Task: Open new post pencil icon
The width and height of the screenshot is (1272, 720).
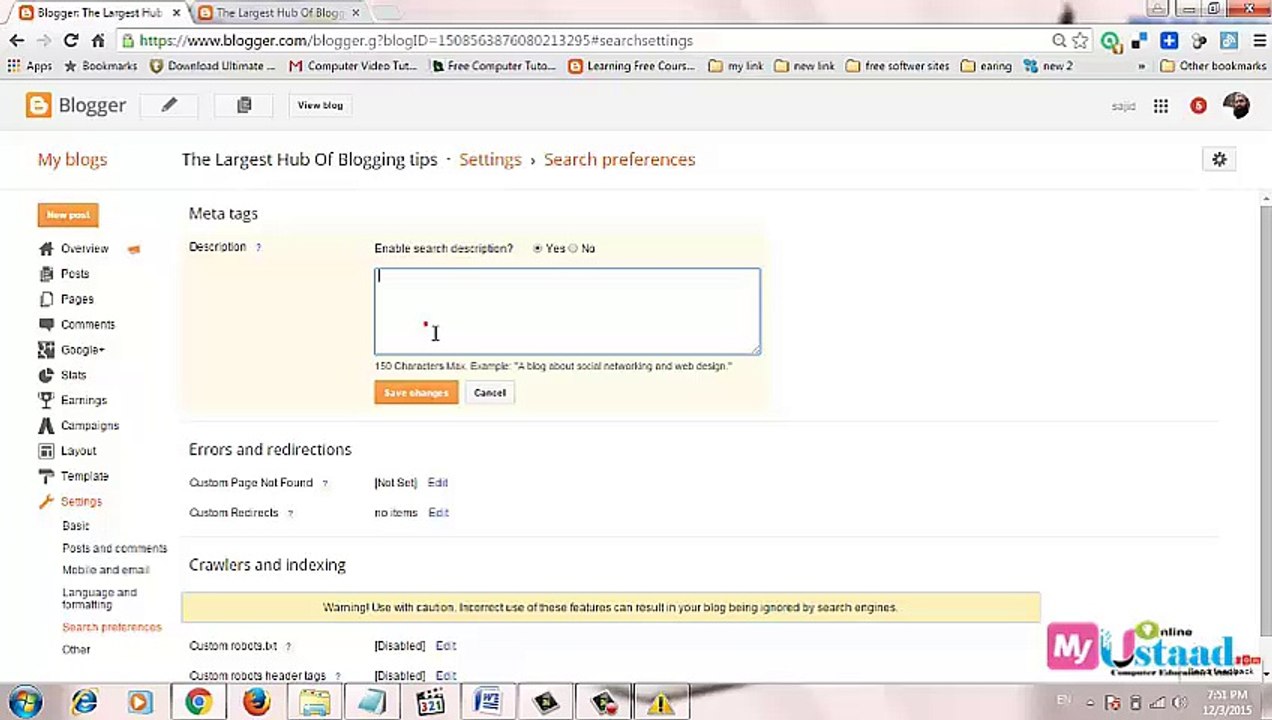Action: tap(169, 105)
